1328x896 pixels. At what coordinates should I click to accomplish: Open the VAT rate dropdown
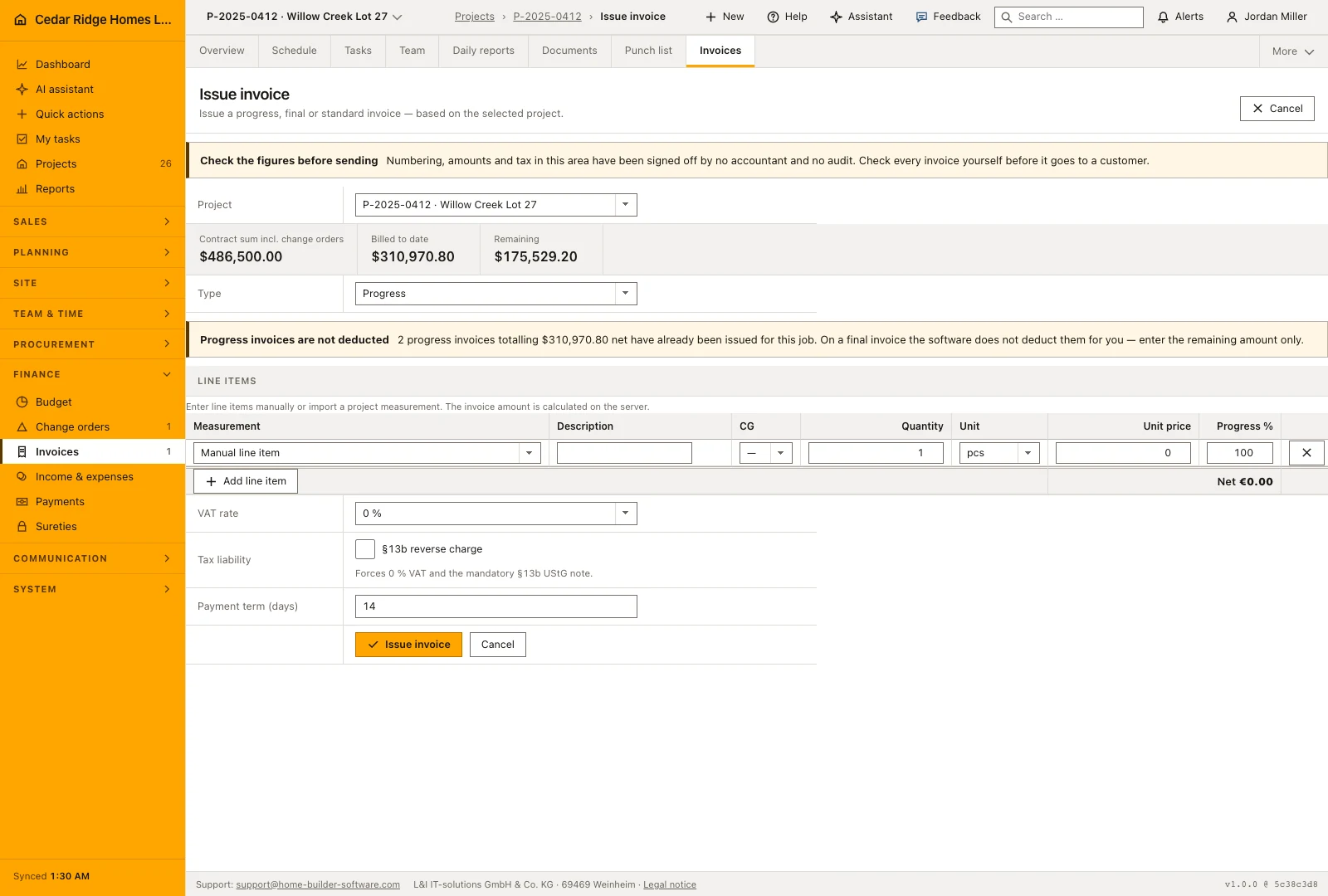[496, 514]
